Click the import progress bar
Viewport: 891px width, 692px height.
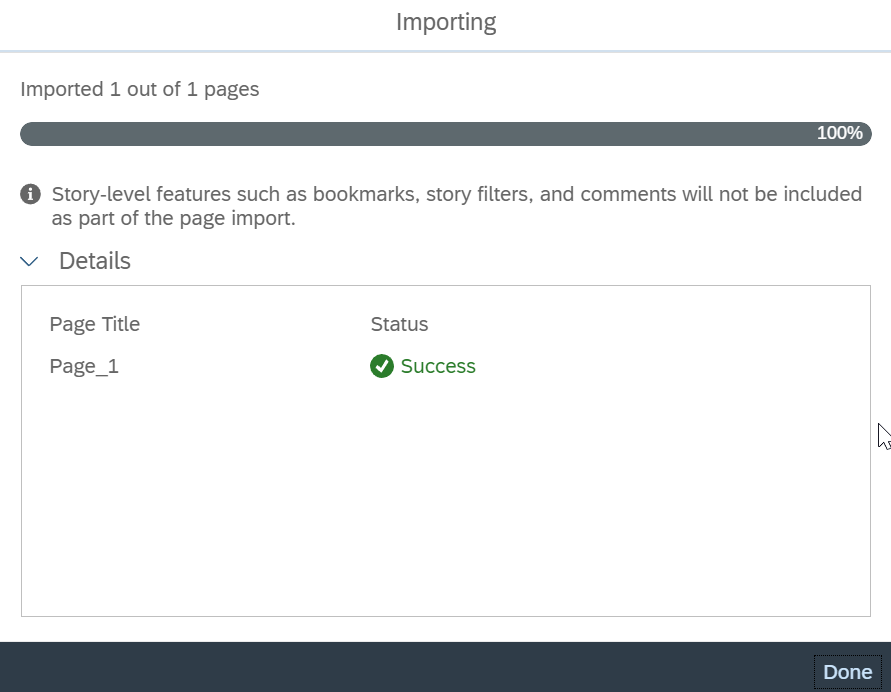(446, 134)
